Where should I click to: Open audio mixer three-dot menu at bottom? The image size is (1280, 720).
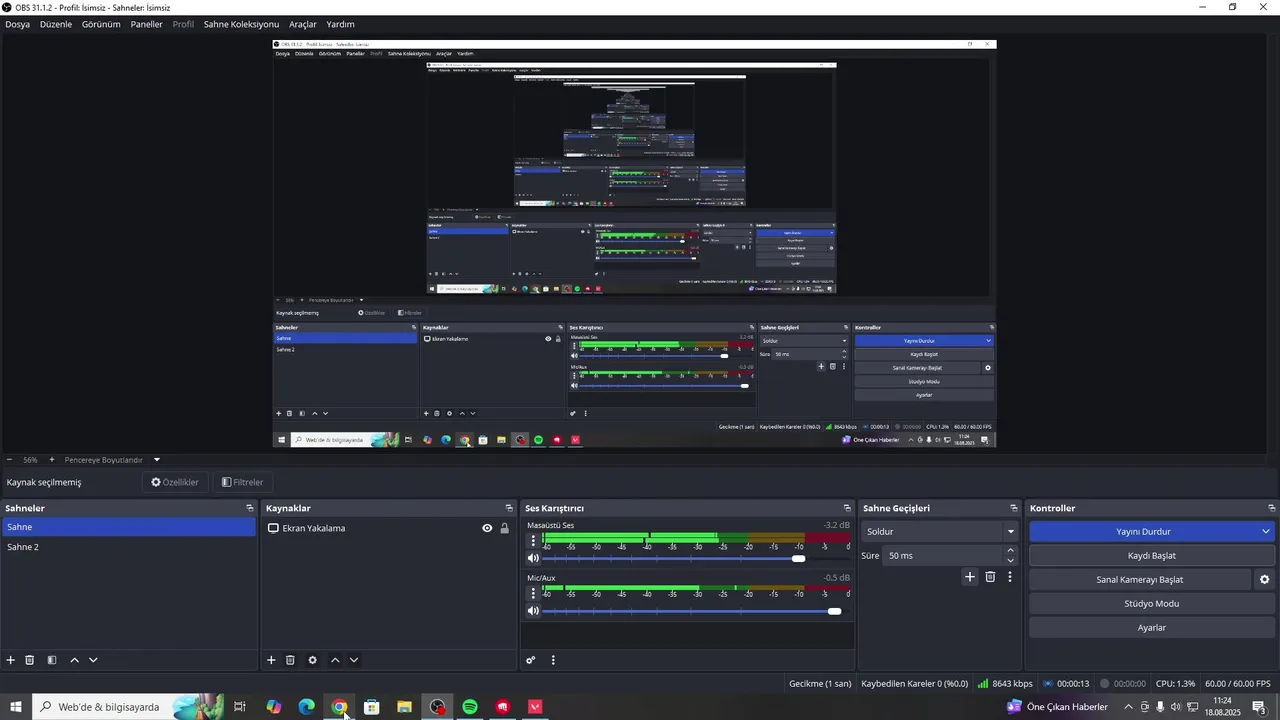(553, 660)
